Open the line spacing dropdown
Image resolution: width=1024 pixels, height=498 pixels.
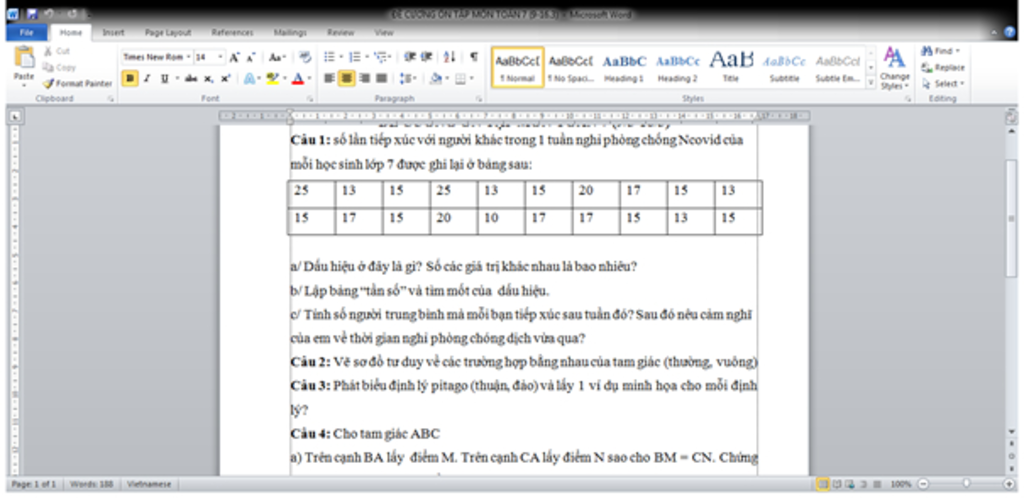click(409, 78)
